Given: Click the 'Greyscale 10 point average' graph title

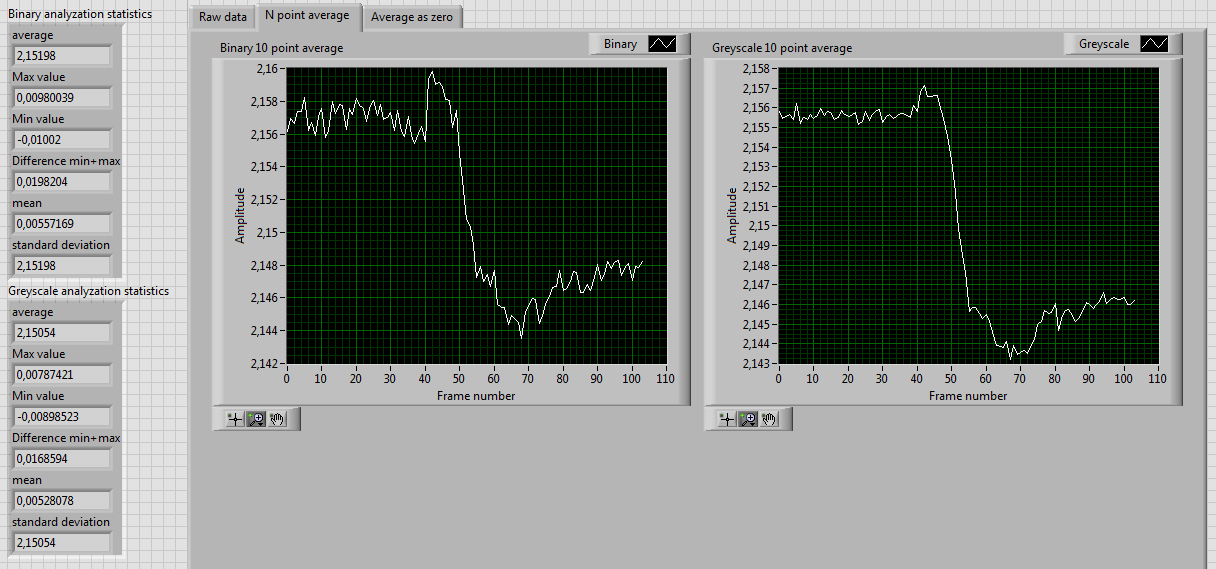Looking at the screenshot, I should point(782,48).
